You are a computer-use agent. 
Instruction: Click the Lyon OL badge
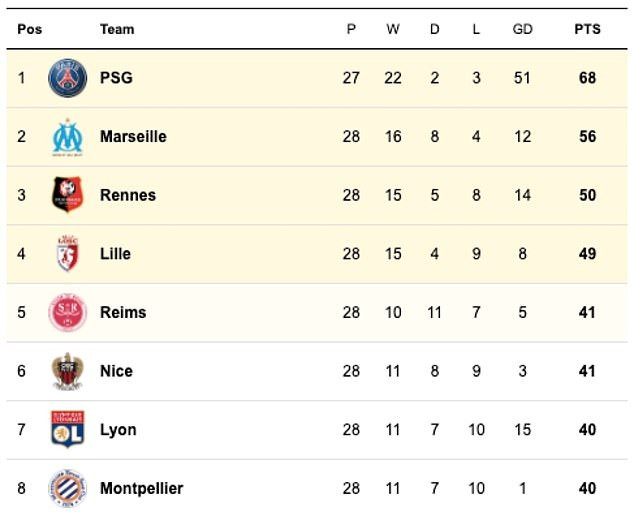pos(68,429)
